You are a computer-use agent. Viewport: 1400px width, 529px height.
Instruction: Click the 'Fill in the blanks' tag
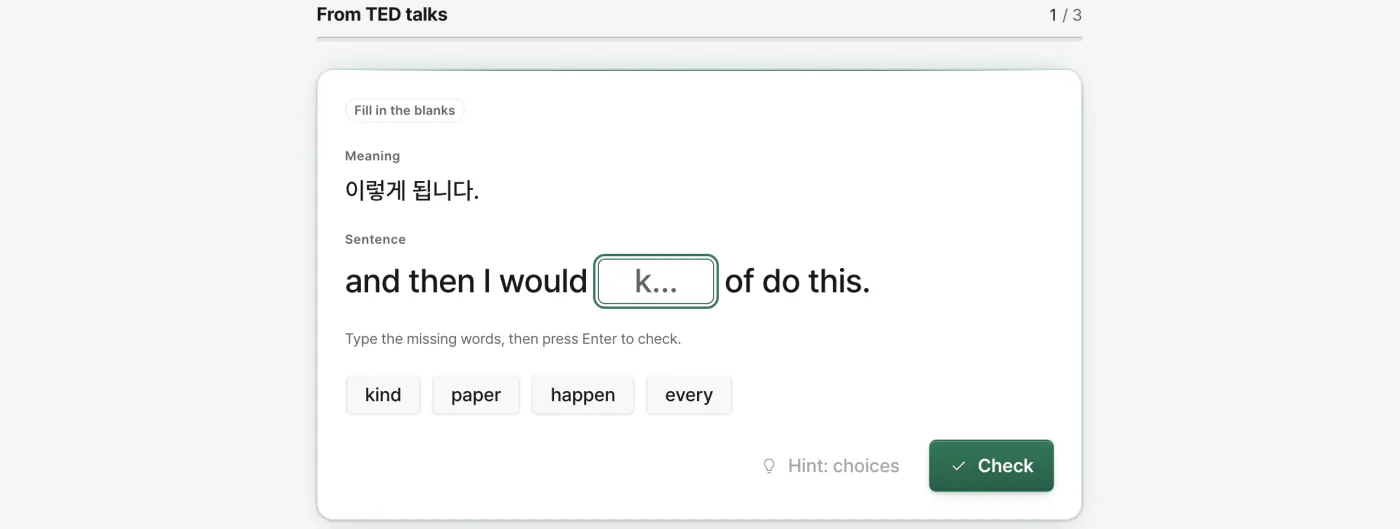tap(405, 110)
